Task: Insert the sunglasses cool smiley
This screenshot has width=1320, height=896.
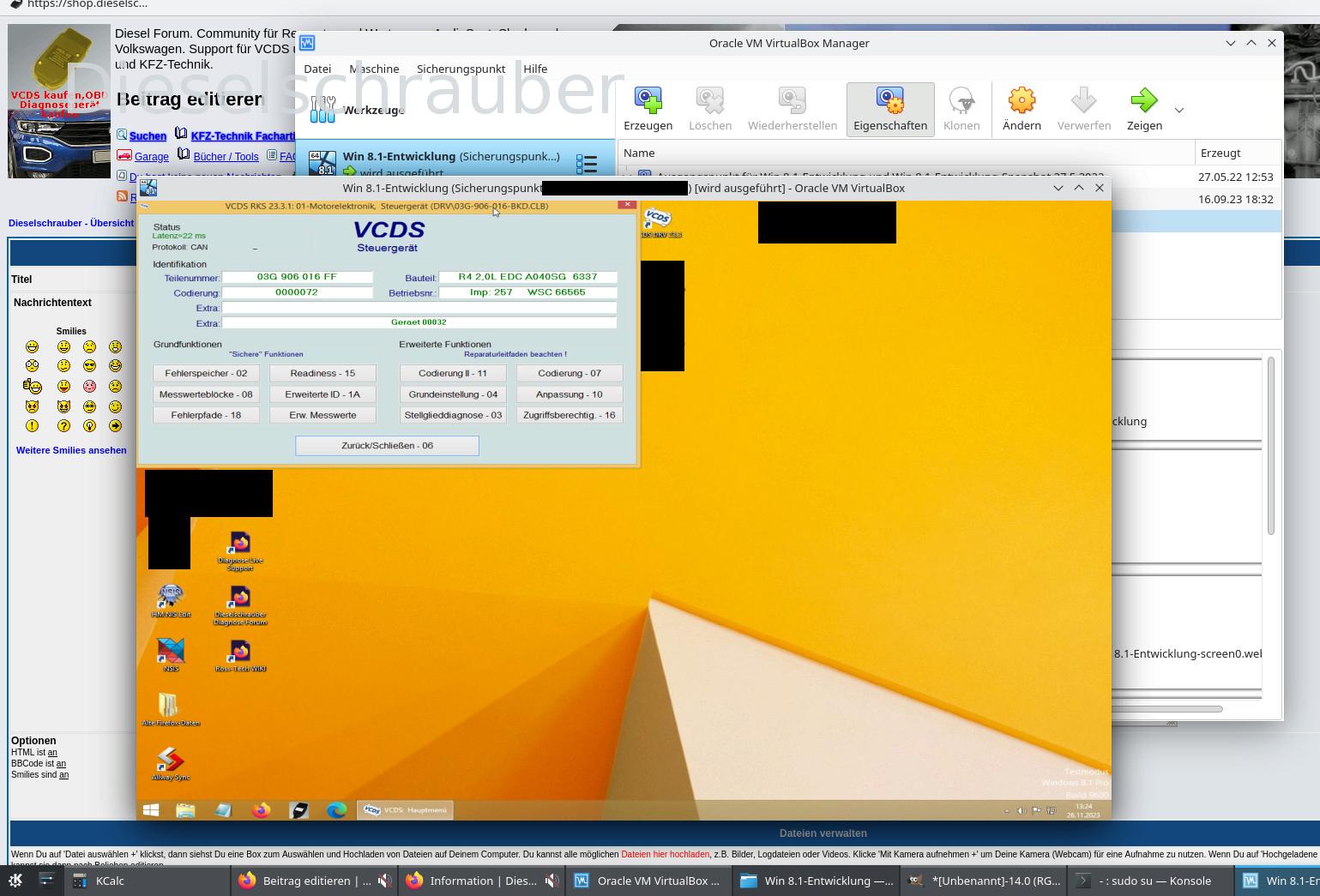Action: [89, 366]
